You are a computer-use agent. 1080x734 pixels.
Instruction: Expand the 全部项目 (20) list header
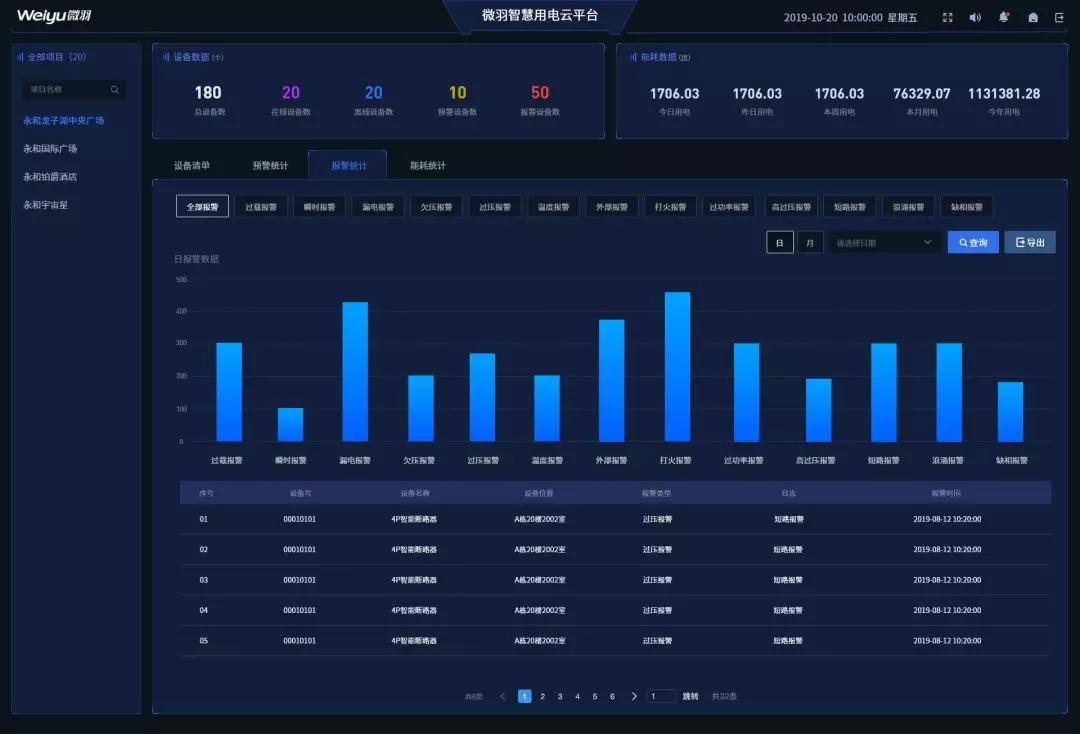click(x=52, y=57)
